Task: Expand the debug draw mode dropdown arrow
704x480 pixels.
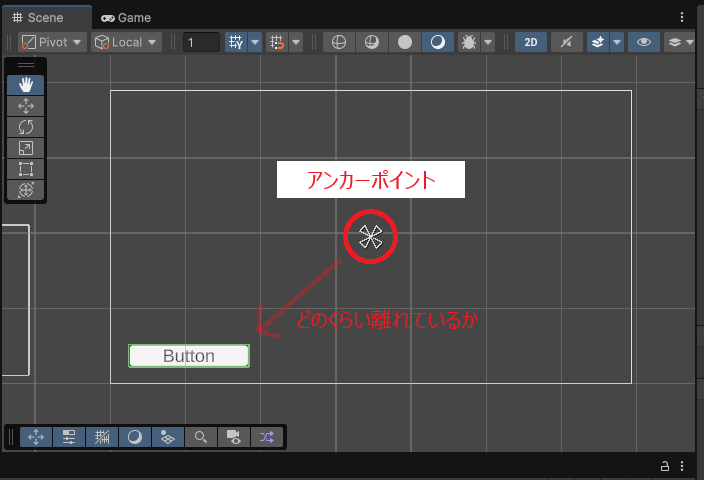Action: point(488,42)
